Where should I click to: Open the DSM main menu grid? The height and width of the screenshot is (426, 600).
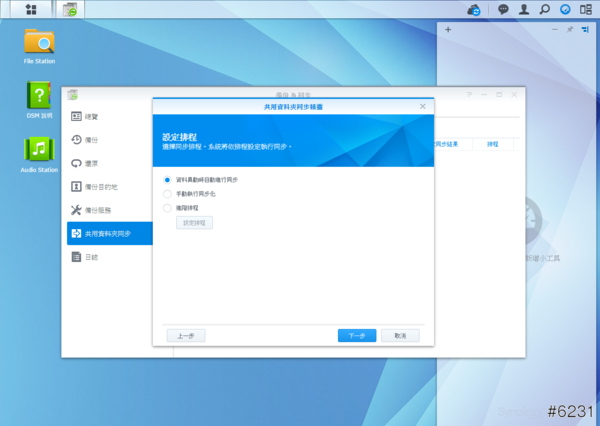click(x=31, y=9)
